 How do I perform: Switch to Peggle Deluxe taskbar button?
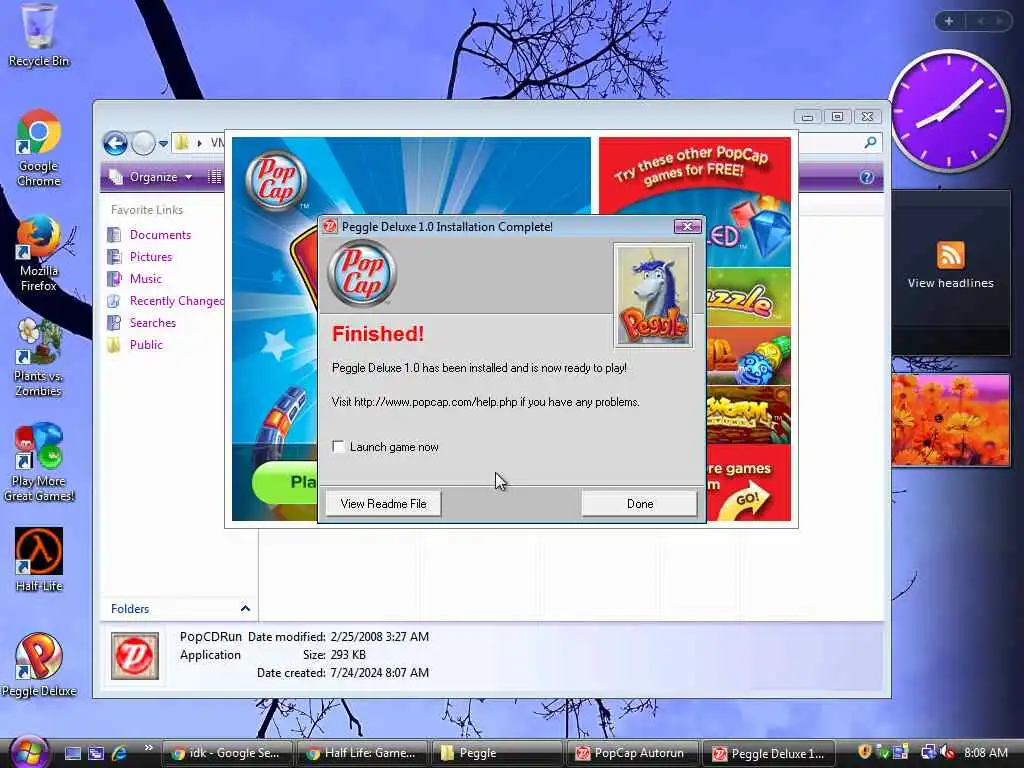click(x=769, y=753)
